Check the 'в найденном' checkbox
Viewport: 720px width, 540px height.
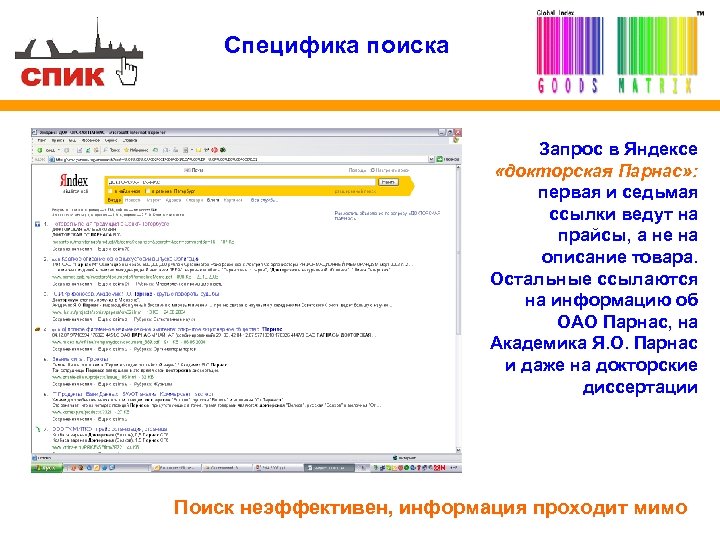[110, 191]
